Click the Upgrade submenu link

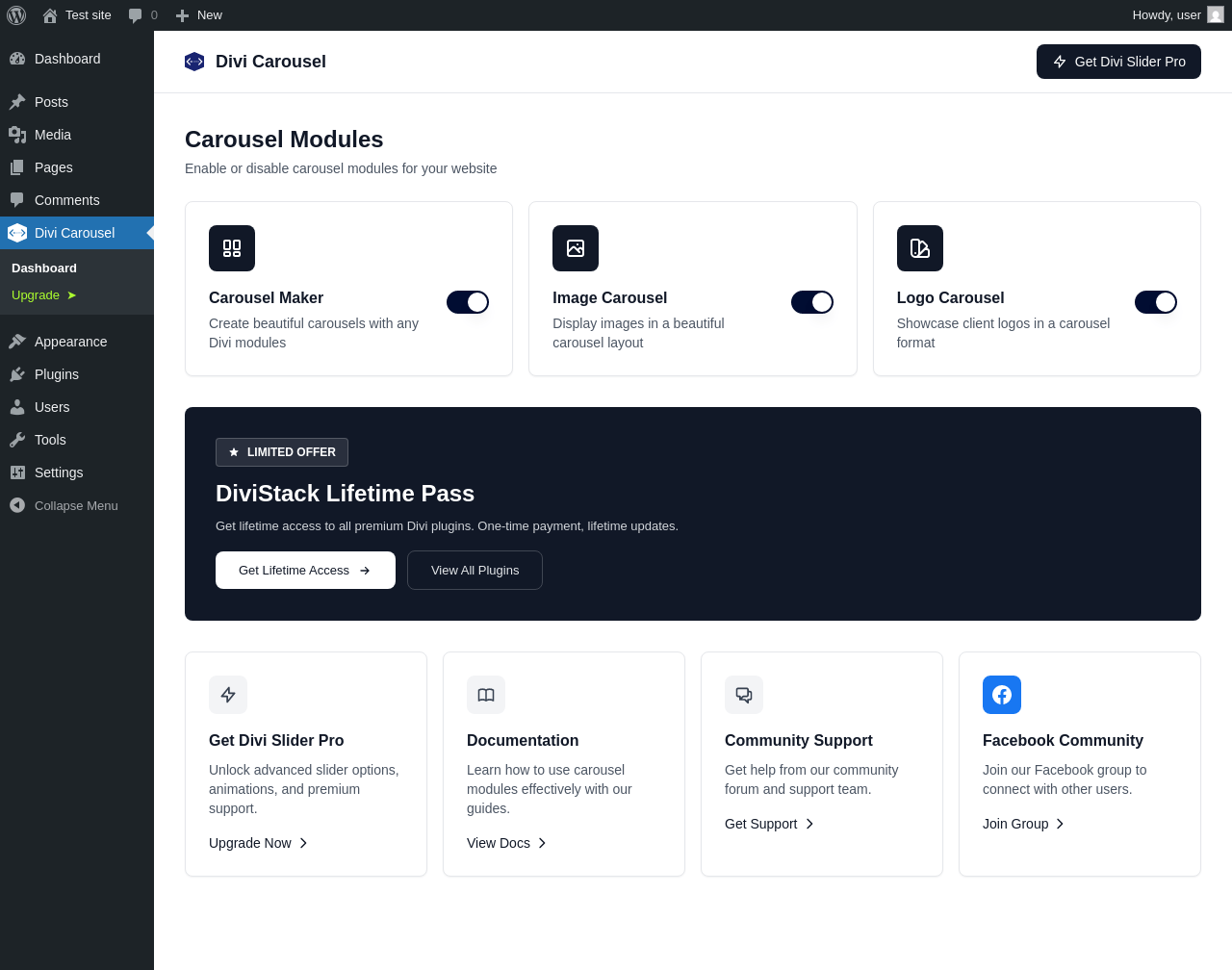coord(44,295)
